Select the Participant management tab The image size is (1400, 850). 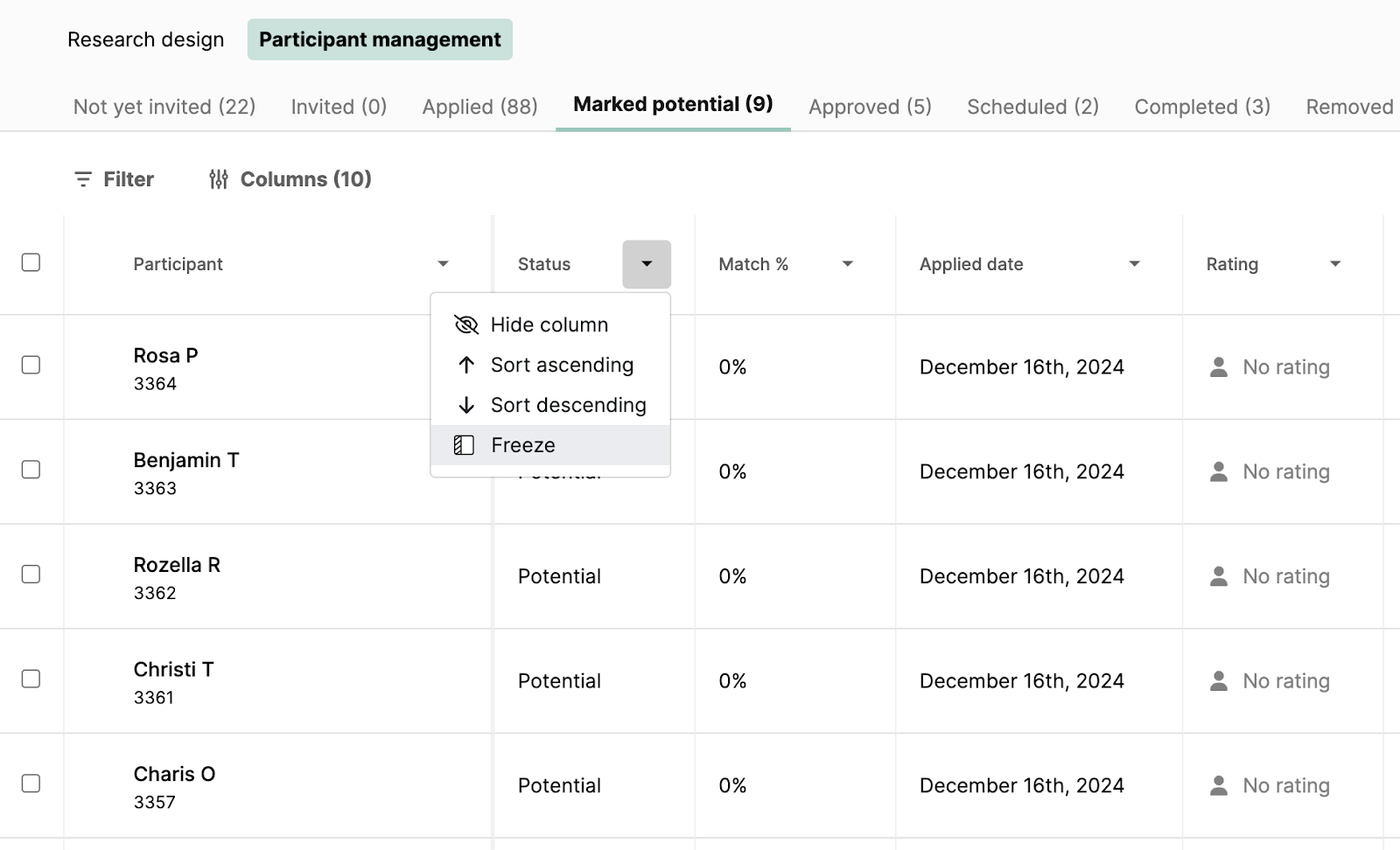[380, 39]
